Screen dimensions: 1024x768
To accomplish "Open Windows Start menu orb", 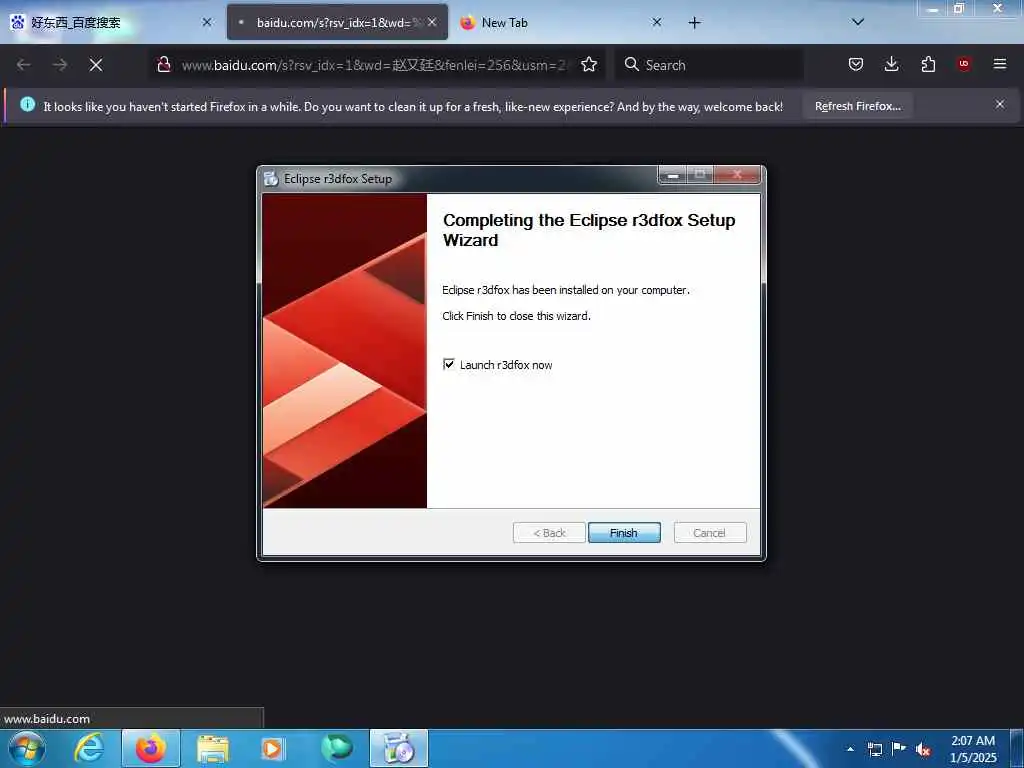I will click(x=26, y=748).
